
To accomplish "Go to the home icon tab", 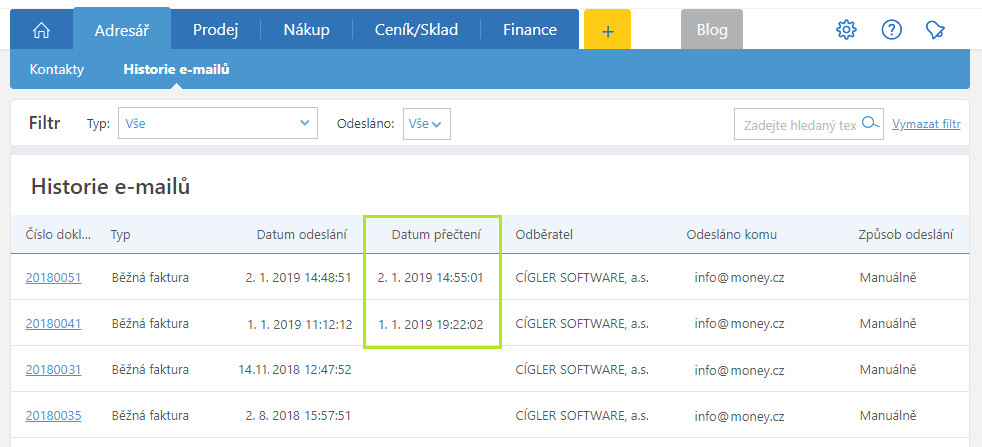I will coord(41,29).
